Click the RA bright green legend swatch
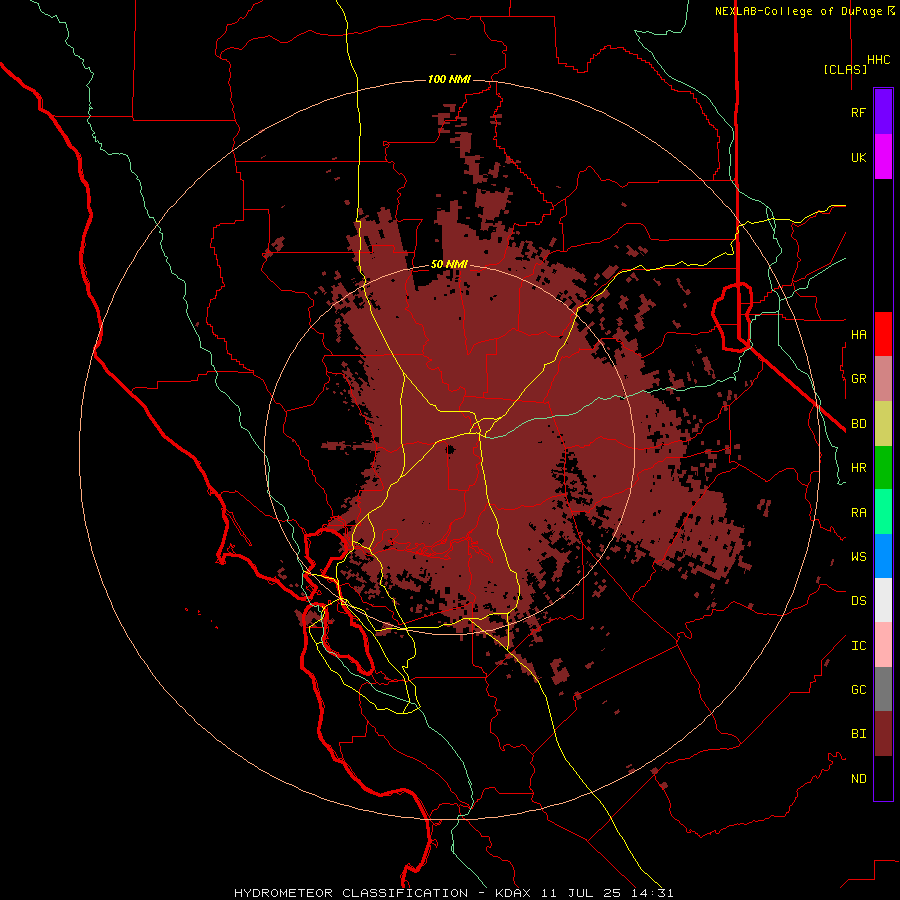Screen dimensions: 900x900 883,512
